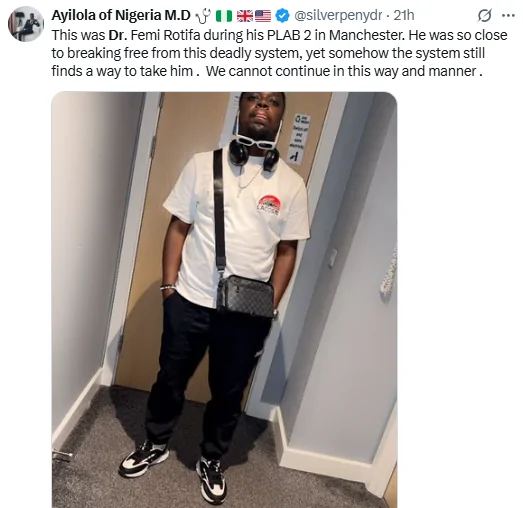This screenshot has width=523, height=508.
Task: Click the blue verified badge
Action: [x=282, y=16]
